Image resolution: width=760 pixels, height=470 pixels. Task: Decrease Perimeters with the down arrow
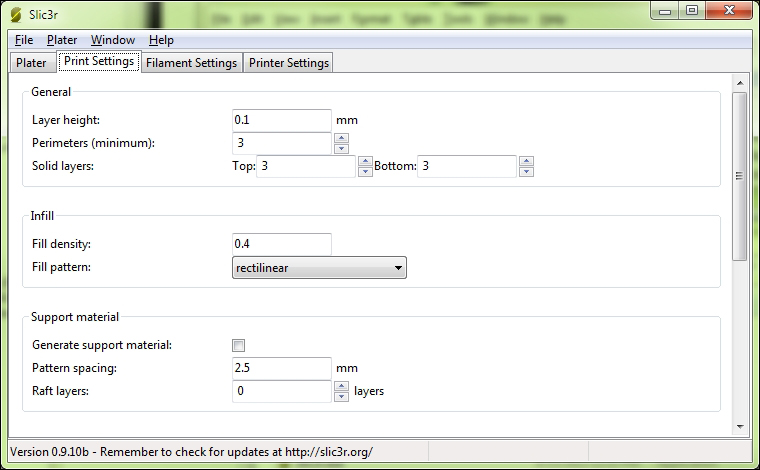click(341, 149)
